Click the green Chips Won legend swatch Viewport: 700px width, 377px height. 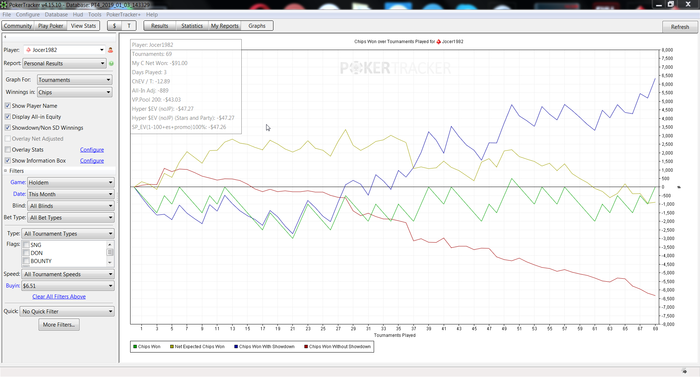point(135,347)
